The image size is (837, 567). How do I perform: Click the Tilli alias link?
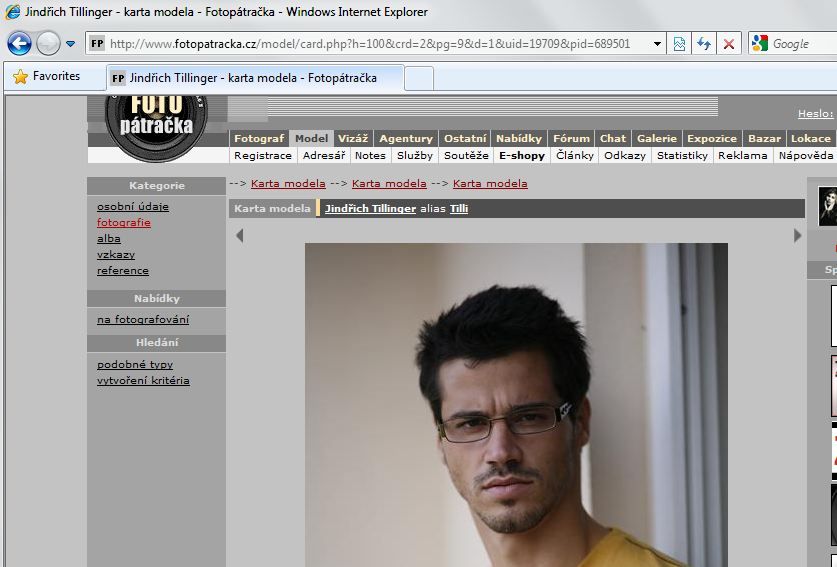tap(459, 209)
